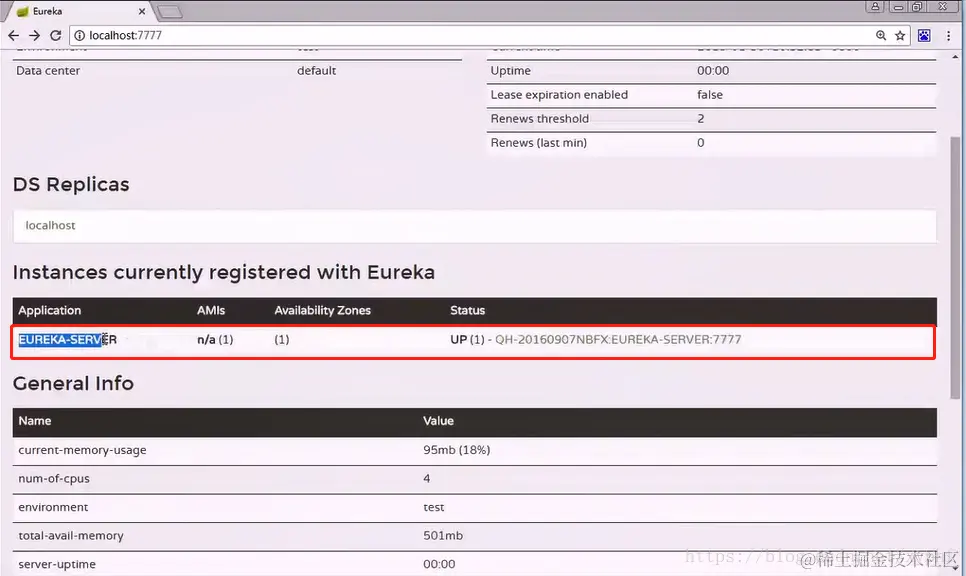Go forward with the browser forward arrow
Screen dimensions: 966x576
[x=34, y=36]
